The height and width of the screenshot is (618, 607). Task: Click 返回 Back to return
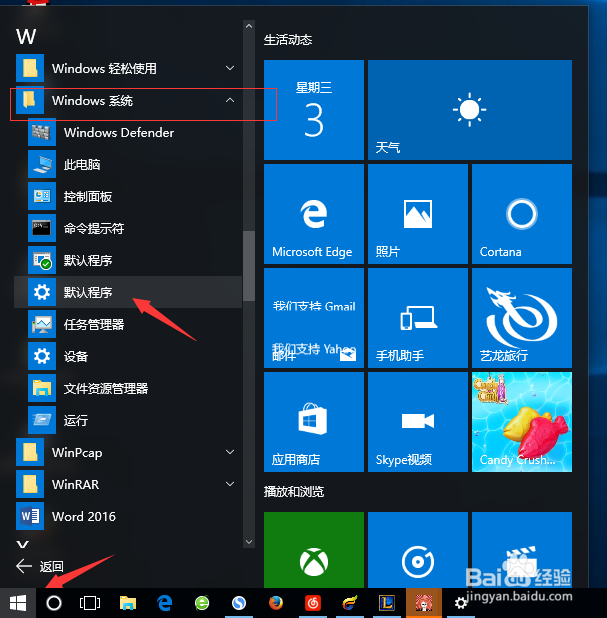coord(39,566)
